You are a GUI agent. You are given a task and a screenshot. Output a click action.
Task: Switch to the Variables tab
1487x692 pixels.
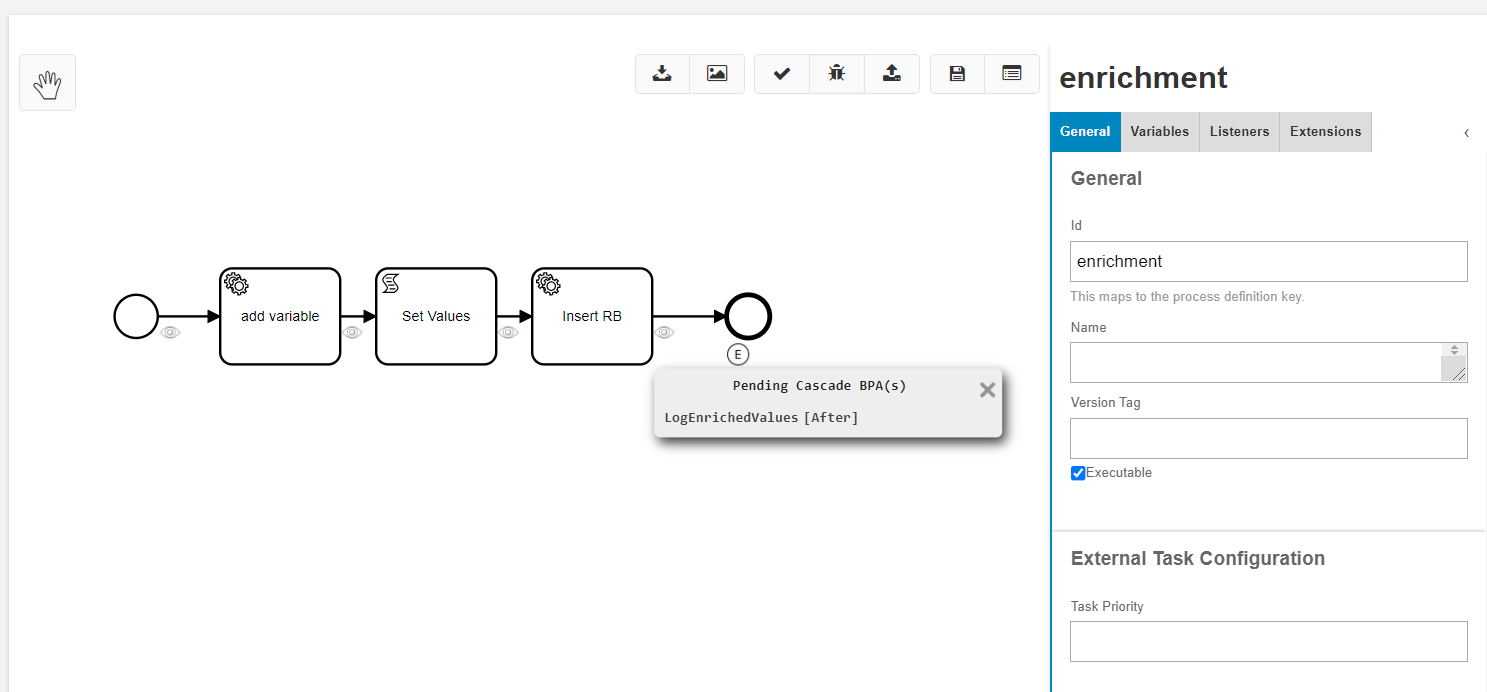[1159, 132]
